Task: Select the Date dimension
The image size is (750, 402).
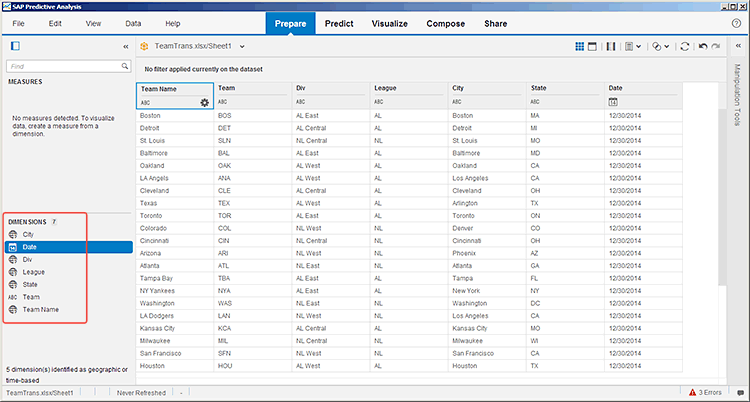Action: tap(68, 247)
